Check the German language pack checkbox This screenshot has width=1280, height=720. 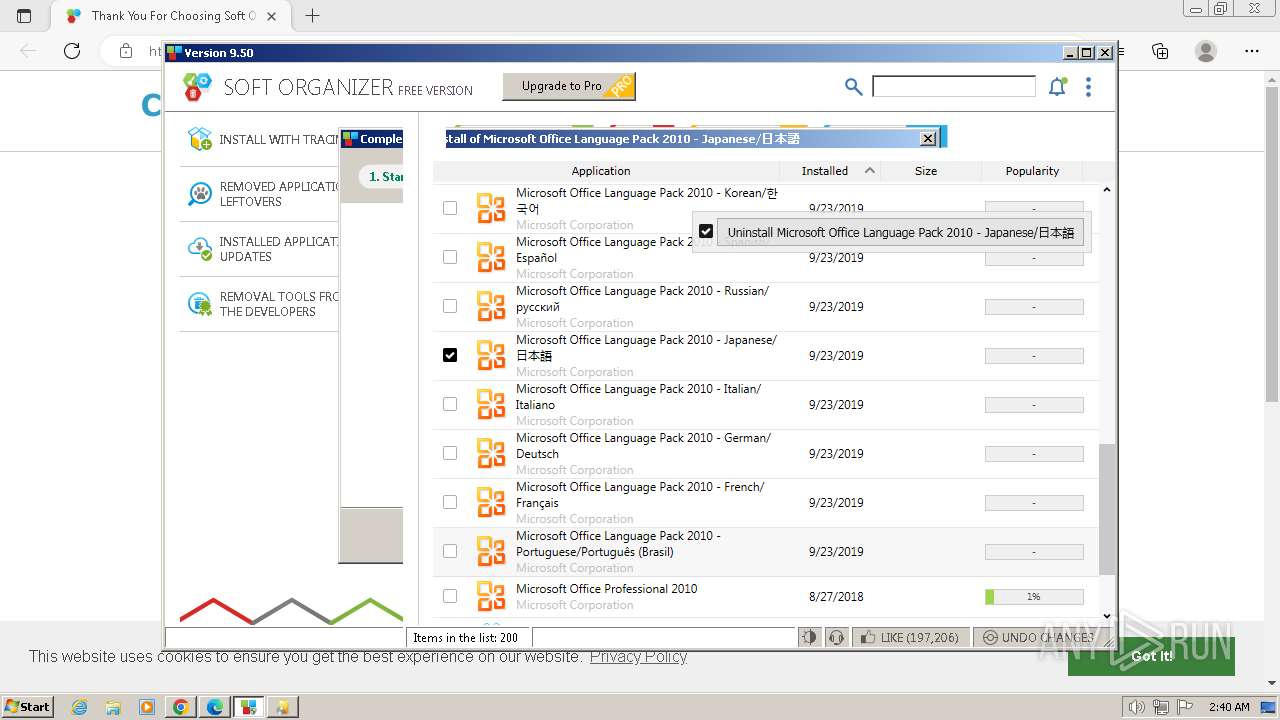pyautogui.click(x=450, y=453)
